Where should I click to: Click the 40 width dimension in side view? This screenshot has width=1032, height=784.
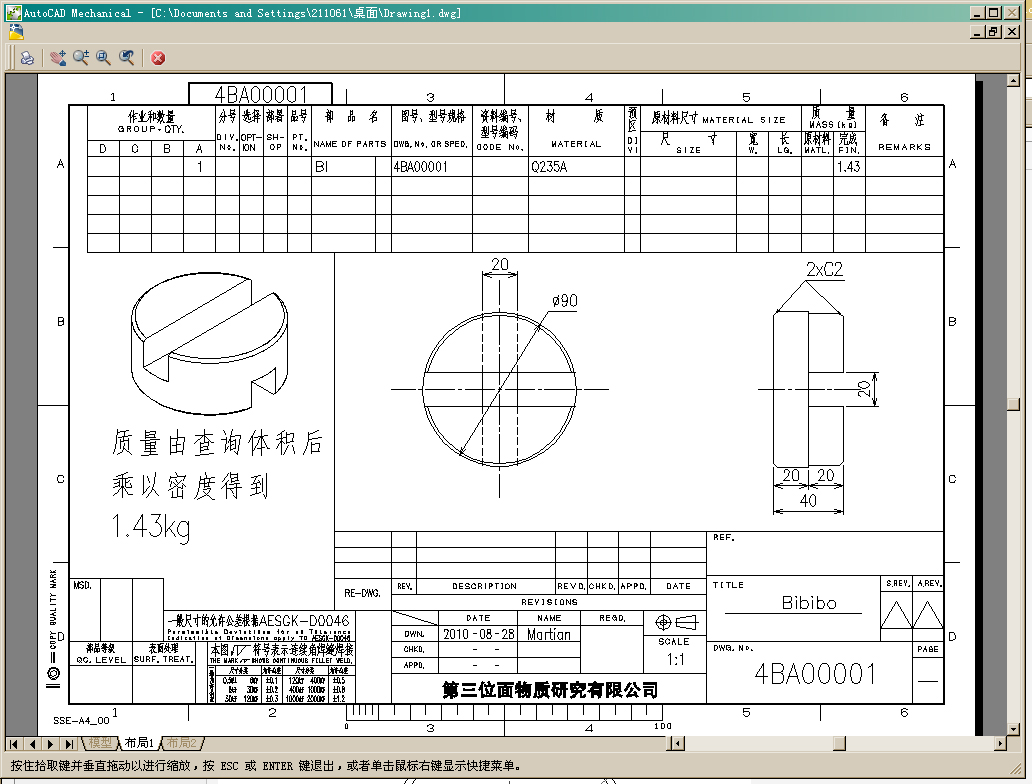pos(808,501)
